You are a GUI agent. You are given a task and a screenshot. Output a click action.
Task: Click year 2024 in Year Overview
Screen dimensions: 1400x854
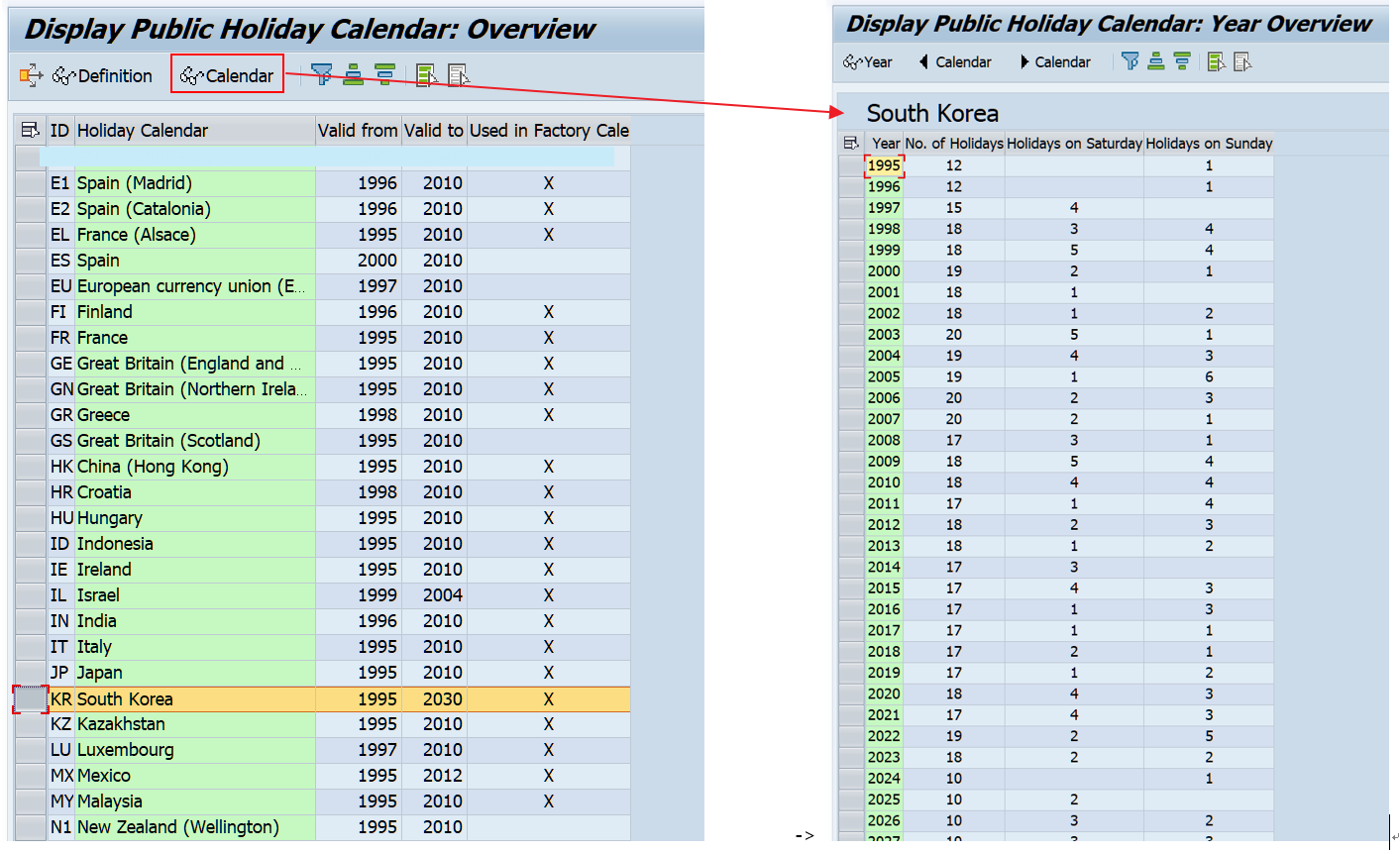[x=884, y=779]
